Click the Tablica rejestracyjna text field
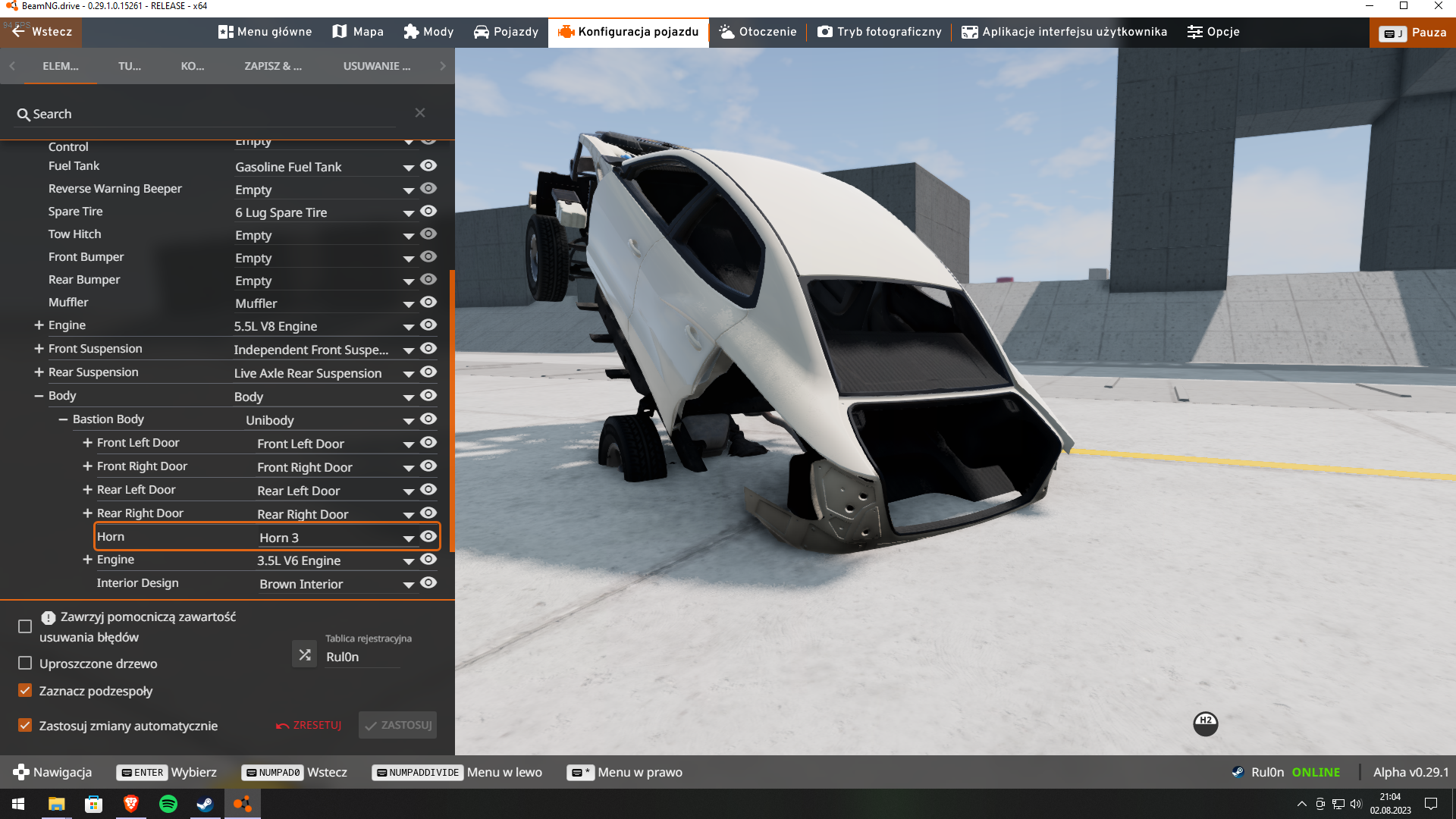This screenshot has height=819, width=1456. 362,657
